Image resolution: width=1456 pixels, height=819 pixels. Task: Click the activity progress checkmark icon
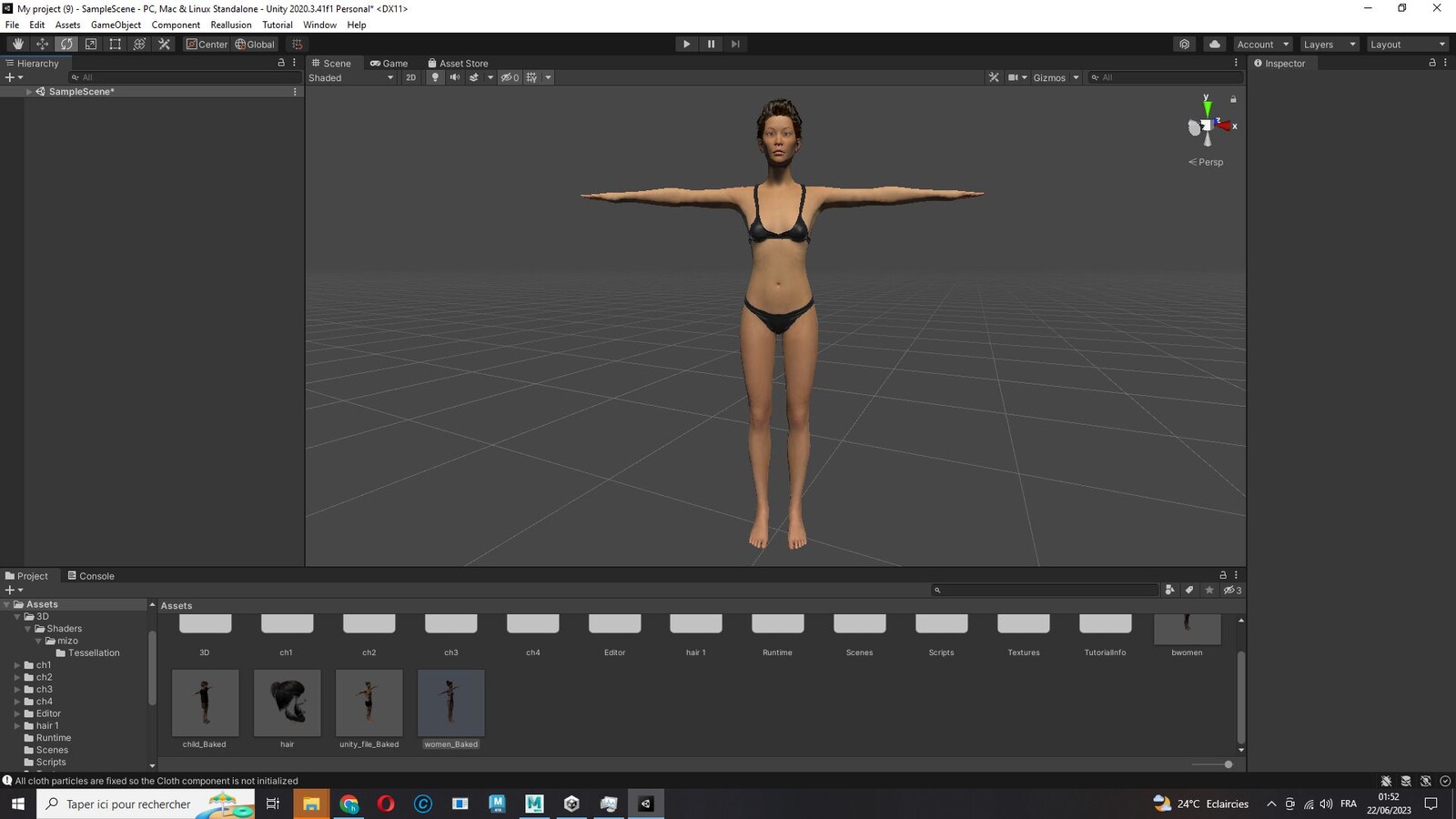click(x=1445, y=781)
